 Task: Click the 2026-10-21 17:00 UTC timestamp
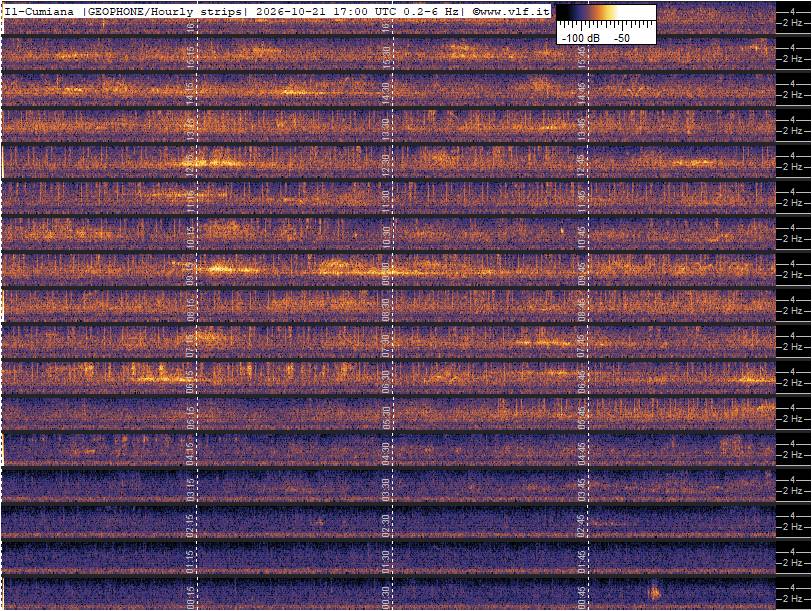coord(325,11)
